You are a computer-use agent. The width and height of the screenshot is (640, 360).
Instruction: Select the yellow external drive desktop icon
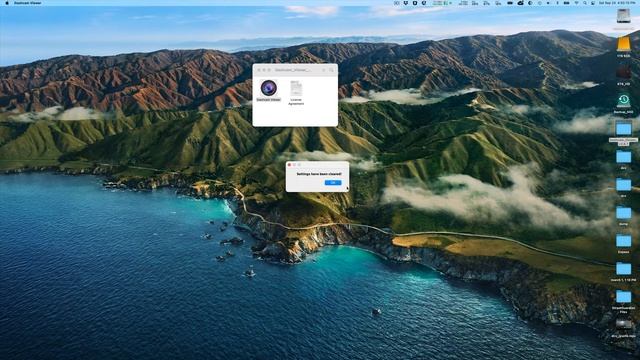(623, 44)
